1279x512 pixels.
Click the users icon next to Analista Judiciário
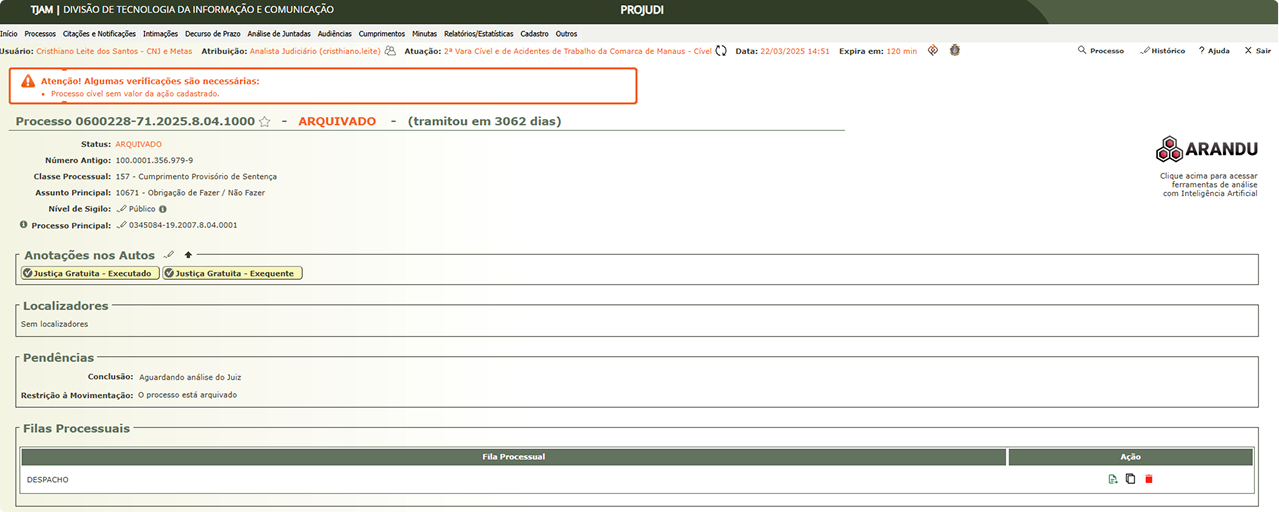390,51
